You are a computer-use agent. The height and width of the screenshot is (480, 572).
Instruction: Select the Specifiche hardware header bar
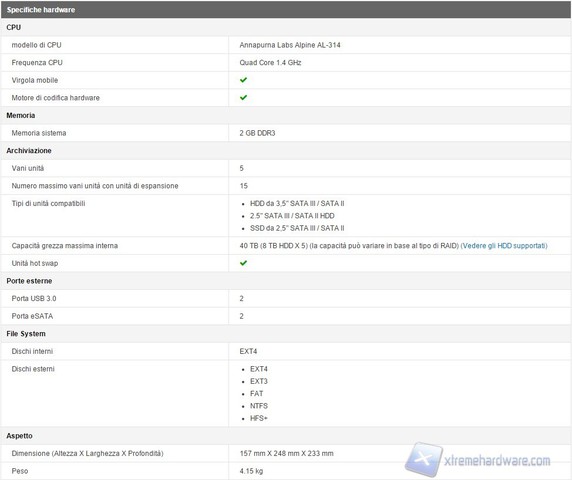286,9
